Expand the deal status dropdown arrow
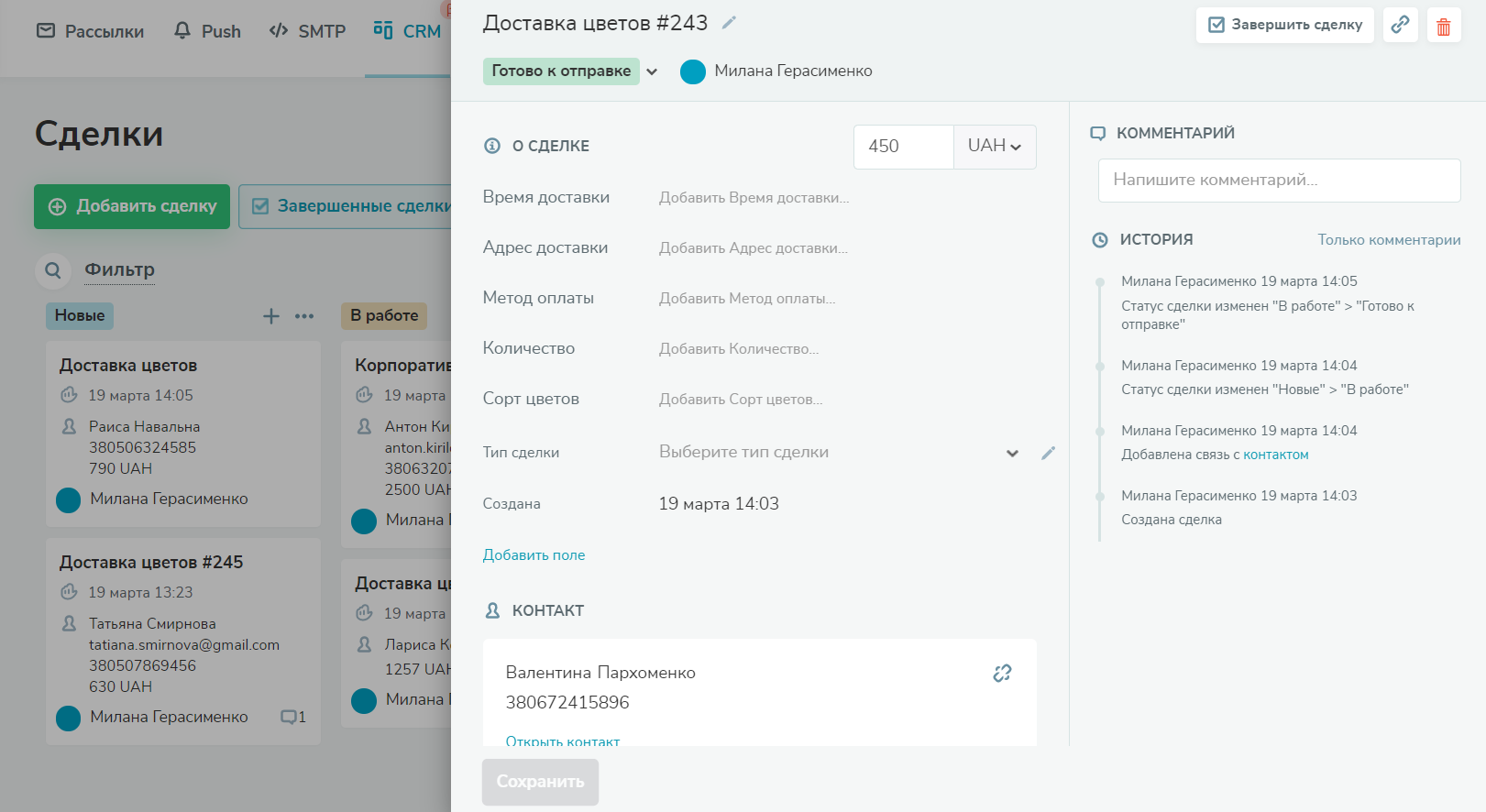Image resolution: width=1486 pixels, height=812 pixels. point(652,71)
